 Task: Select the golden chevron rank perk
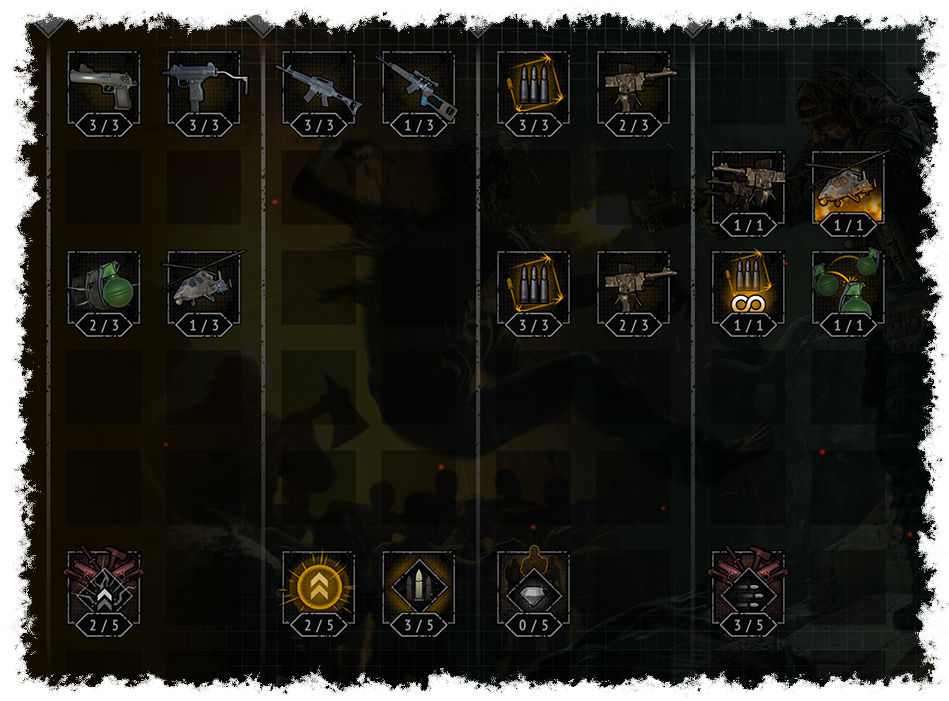(x=318, y=588)
